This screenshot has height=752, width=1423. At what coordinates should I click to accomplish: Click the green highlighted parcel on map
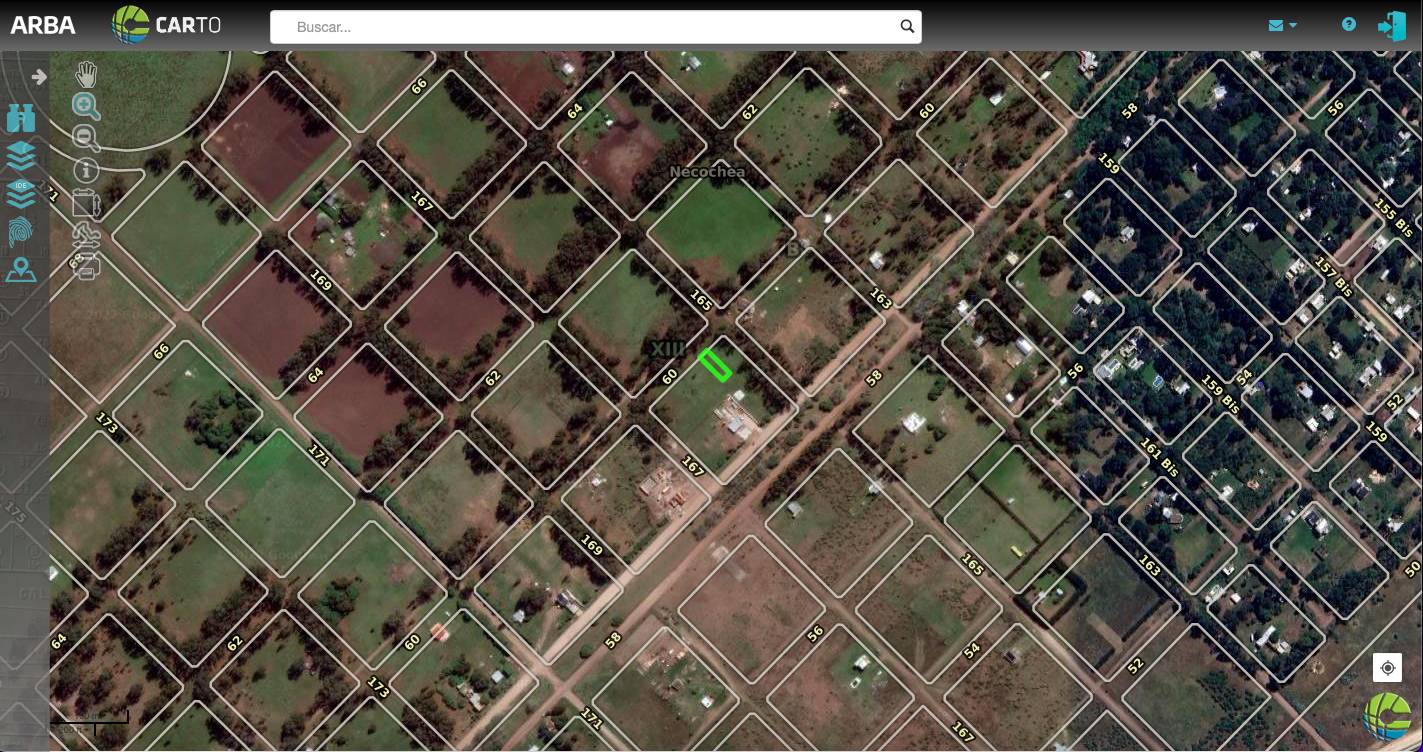point(715,365)
